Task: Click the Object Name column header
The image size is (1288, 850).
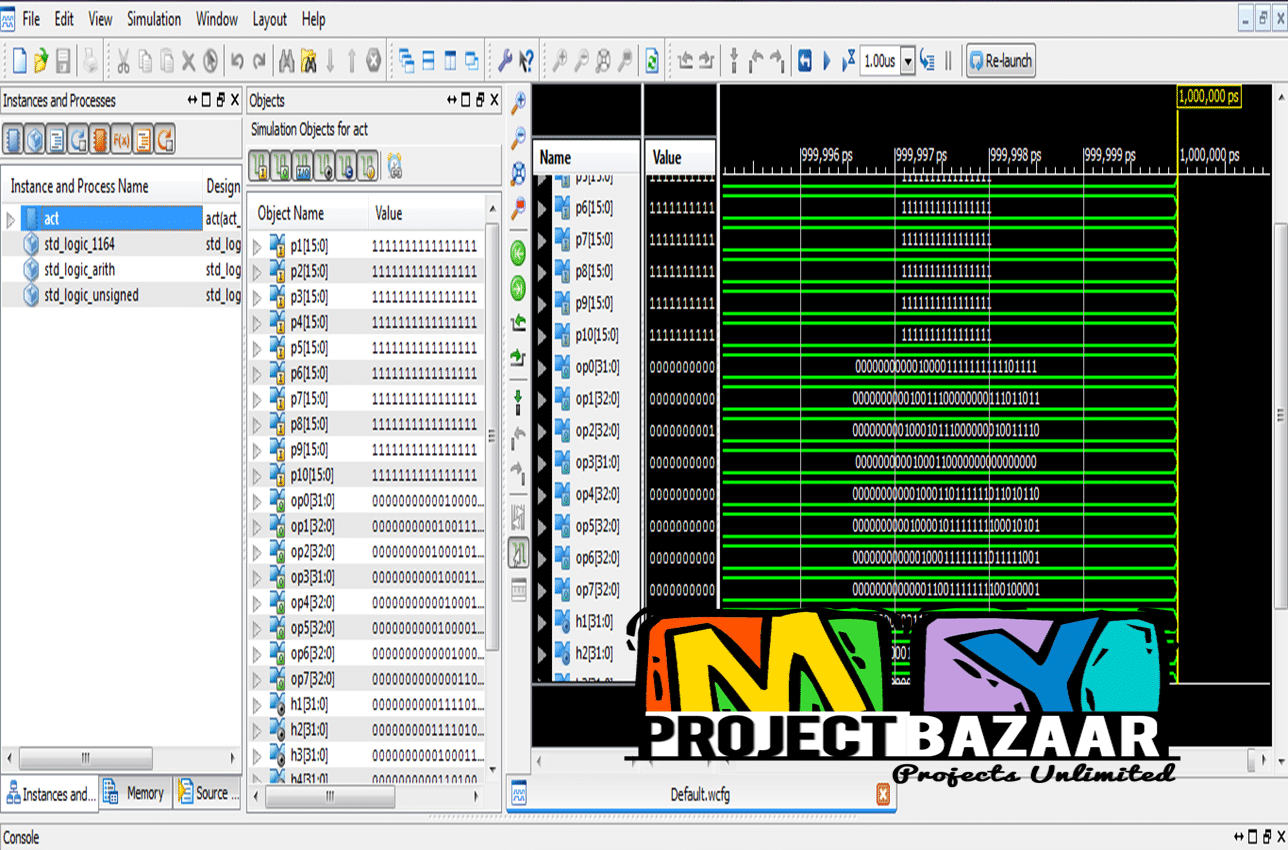Action: click(x=291, y=213)
